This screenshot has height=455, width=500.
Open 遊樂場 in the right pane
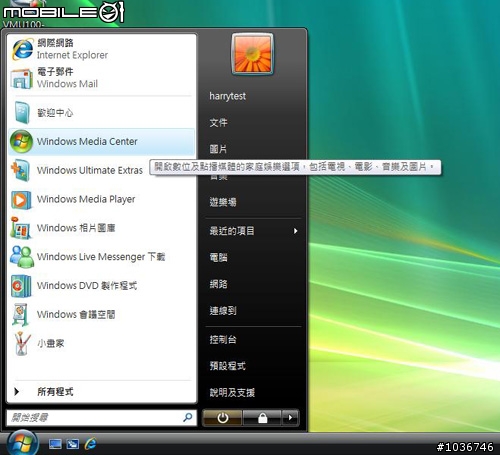[x=223, y=202]
